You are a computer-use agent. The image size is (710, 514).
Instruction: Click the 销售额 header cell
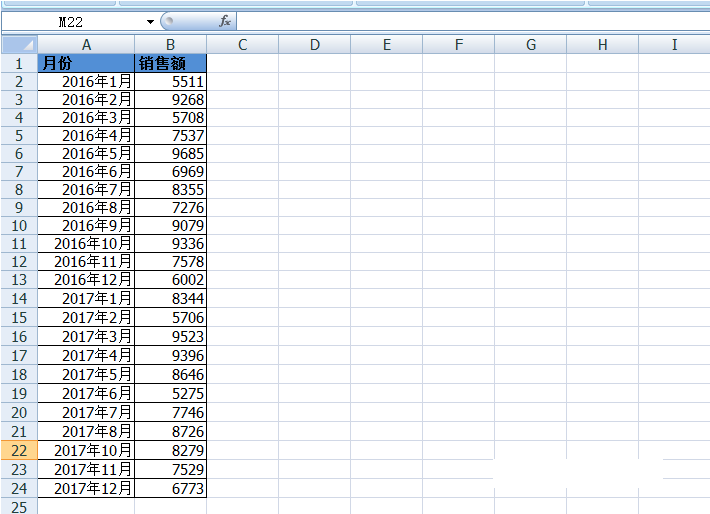pos(170,63)
